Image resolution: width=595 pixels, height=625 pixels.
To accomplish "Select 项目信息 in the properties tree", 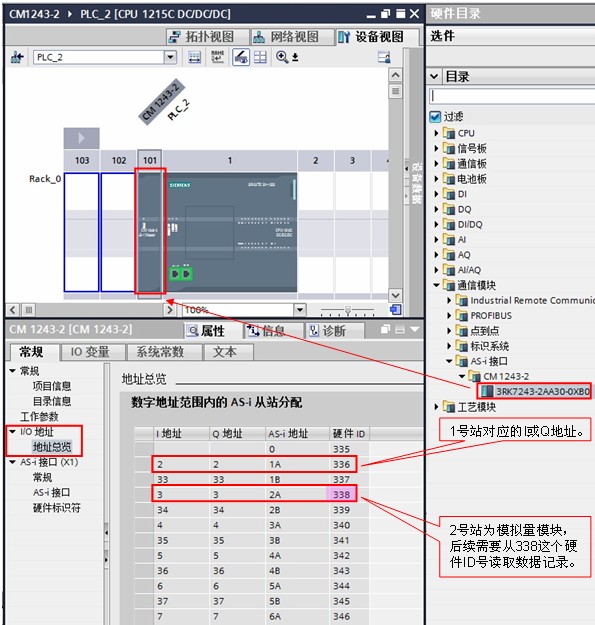I will (52, 386).
